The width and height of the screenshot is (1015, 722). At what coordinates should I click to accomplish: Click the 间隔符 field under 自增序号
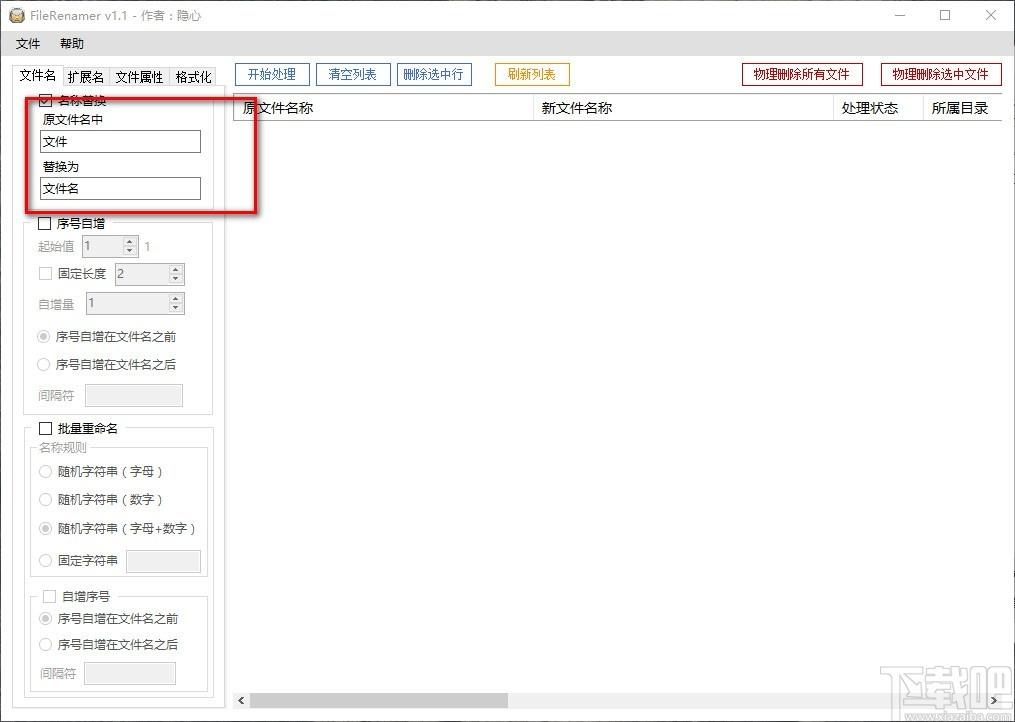[130, 673]
